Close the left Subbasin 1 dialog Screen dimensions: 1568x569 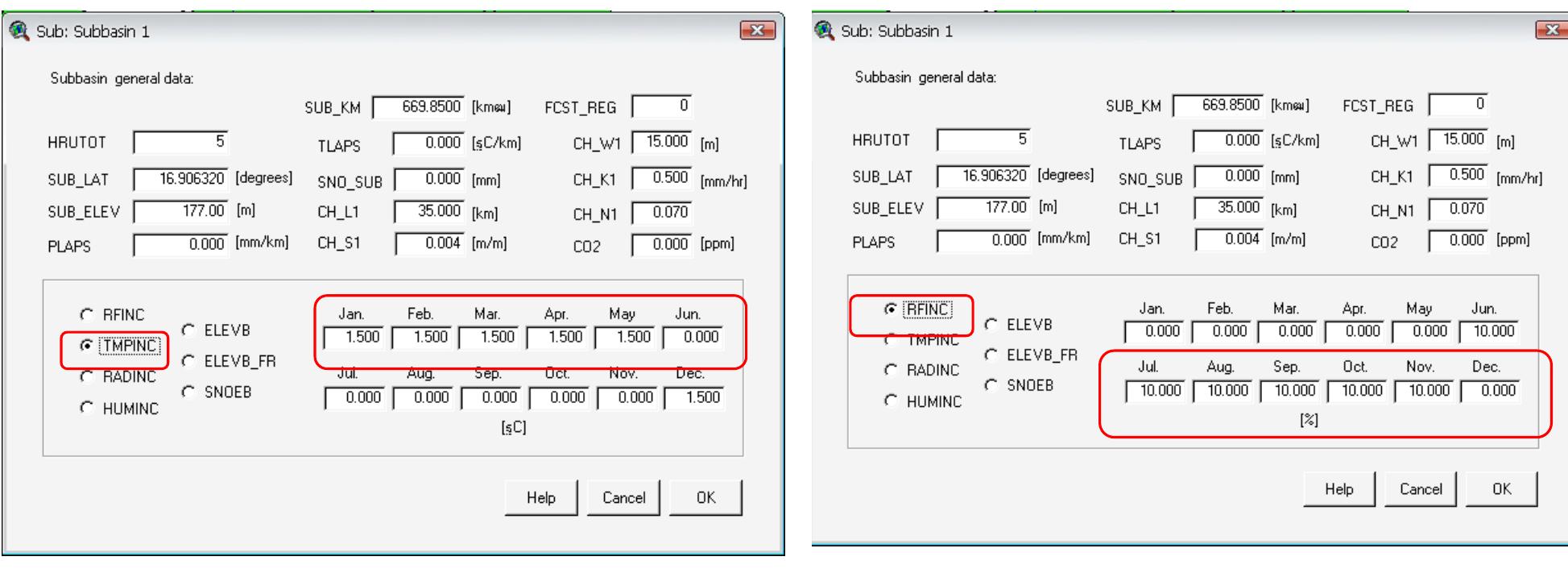(x=757, y=31)
